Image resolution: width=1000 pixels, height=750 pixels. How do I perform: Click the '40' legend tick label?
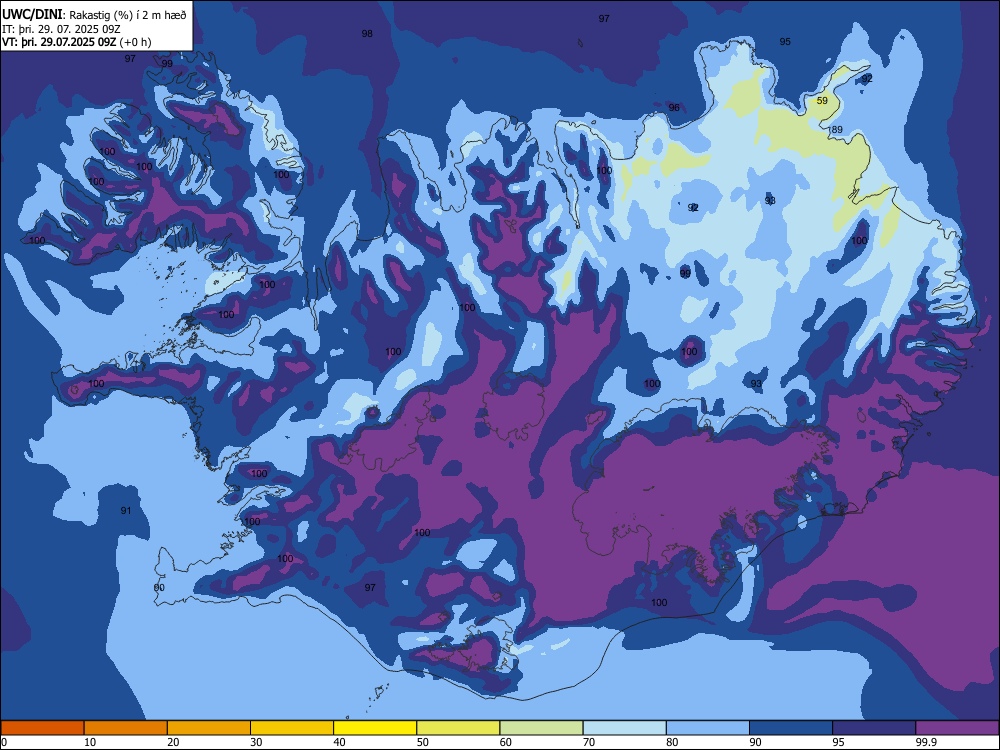pyautogui.click(x=339, y=742)
